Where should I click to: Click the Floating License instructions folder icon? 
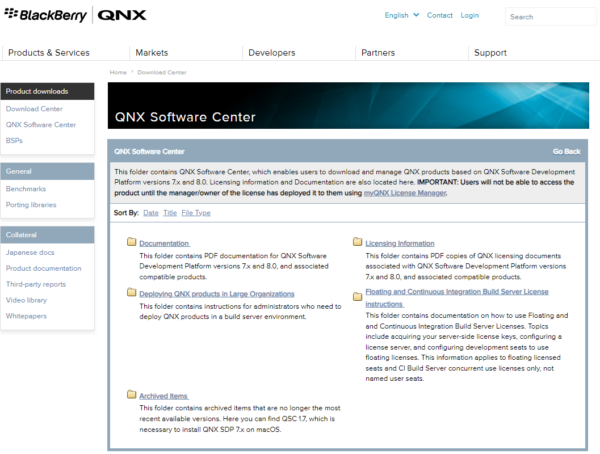point(357,292)
